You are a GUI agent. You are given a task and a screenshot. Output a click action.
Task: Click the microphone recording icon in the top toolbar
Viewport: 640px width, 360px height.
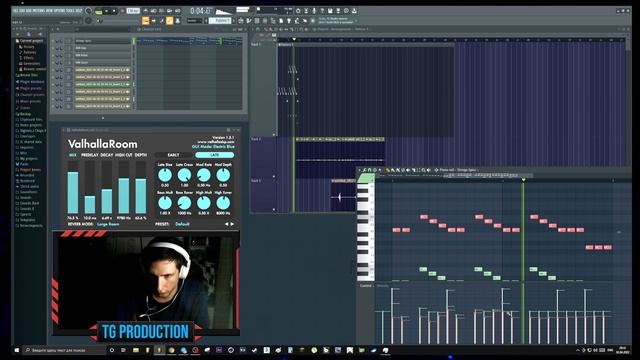(x=314, y=11)
